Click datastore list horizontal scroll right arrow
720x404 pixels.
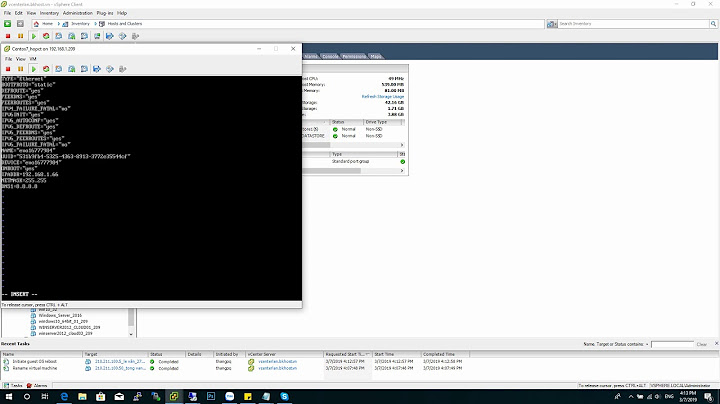pyautogui.click(x=402, y=145)
